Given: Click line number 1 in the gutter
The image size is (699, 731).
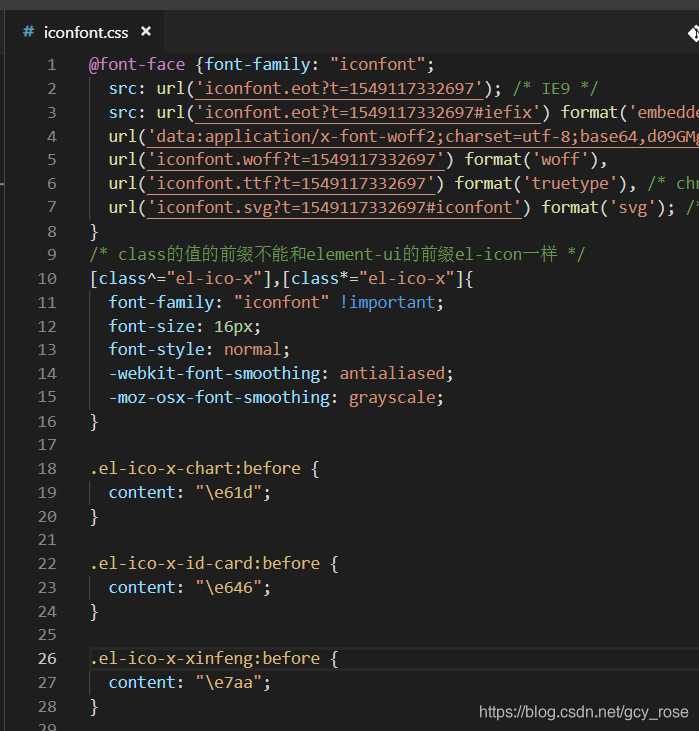Looking at the screenshot, I should pyautogui.click(x=52, y=65).
